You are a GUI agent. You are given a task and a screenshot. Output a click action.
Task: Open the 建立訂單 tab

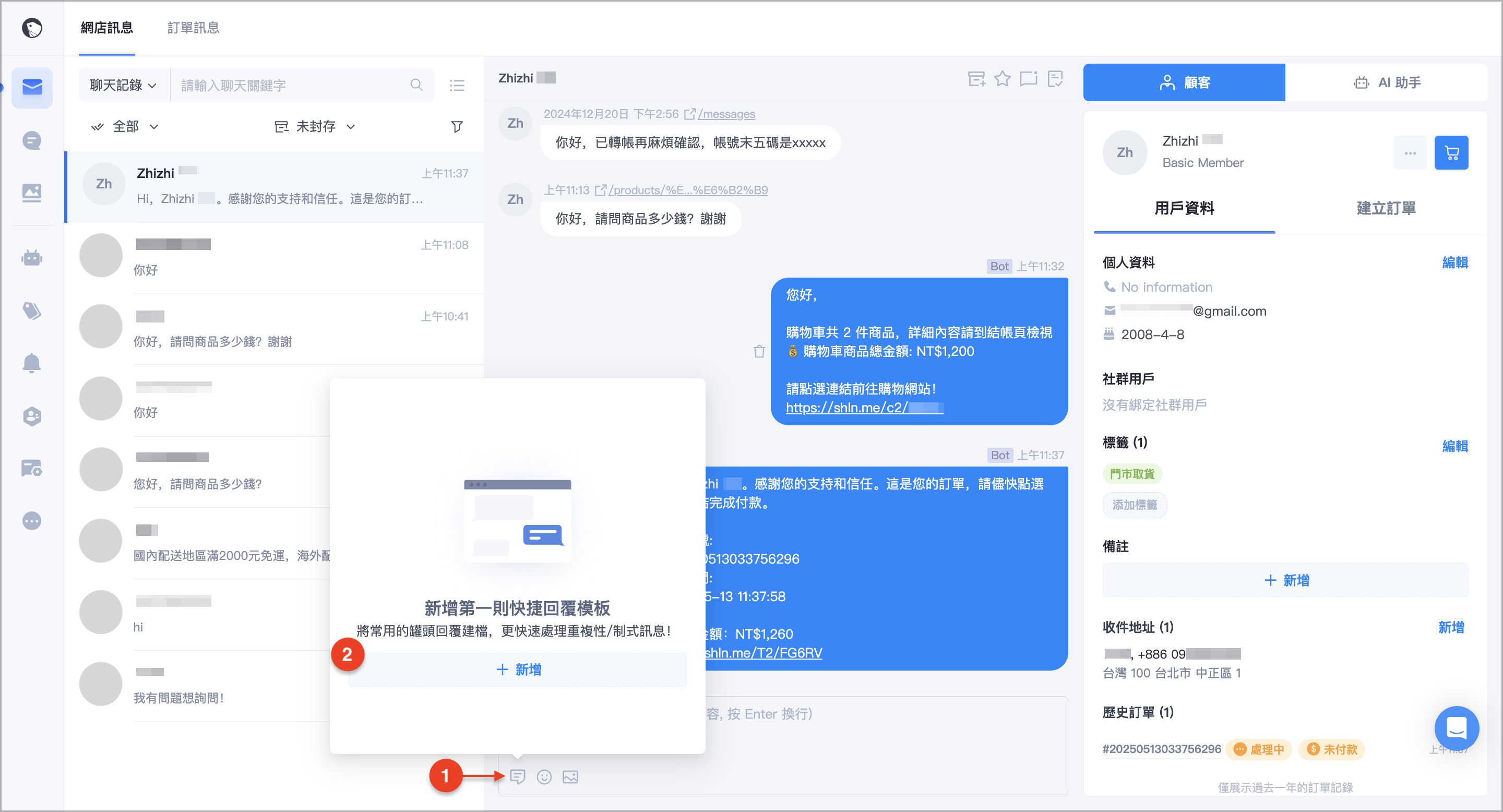[1386, 208]
